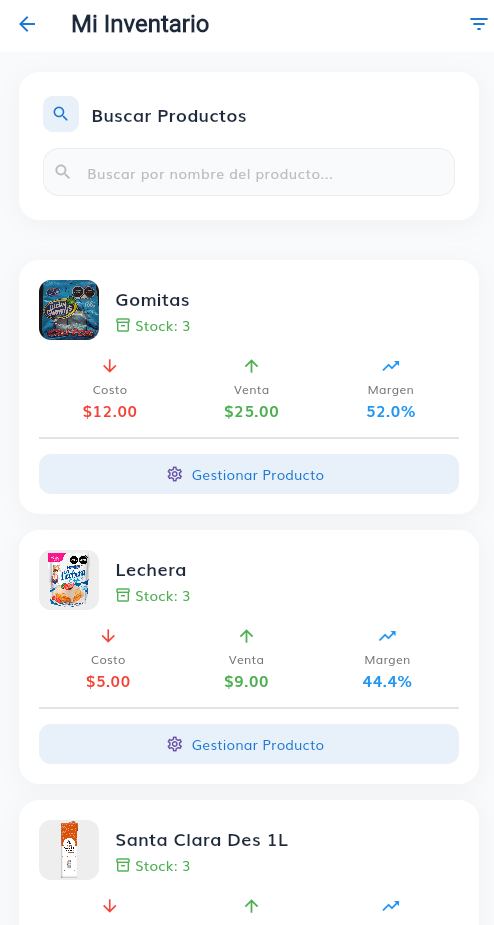Image resolution: width=494 pixels, height=925 pixels.
Task: Click the blue Margen trend icon for Gomitas
Action: coord(391,366)
